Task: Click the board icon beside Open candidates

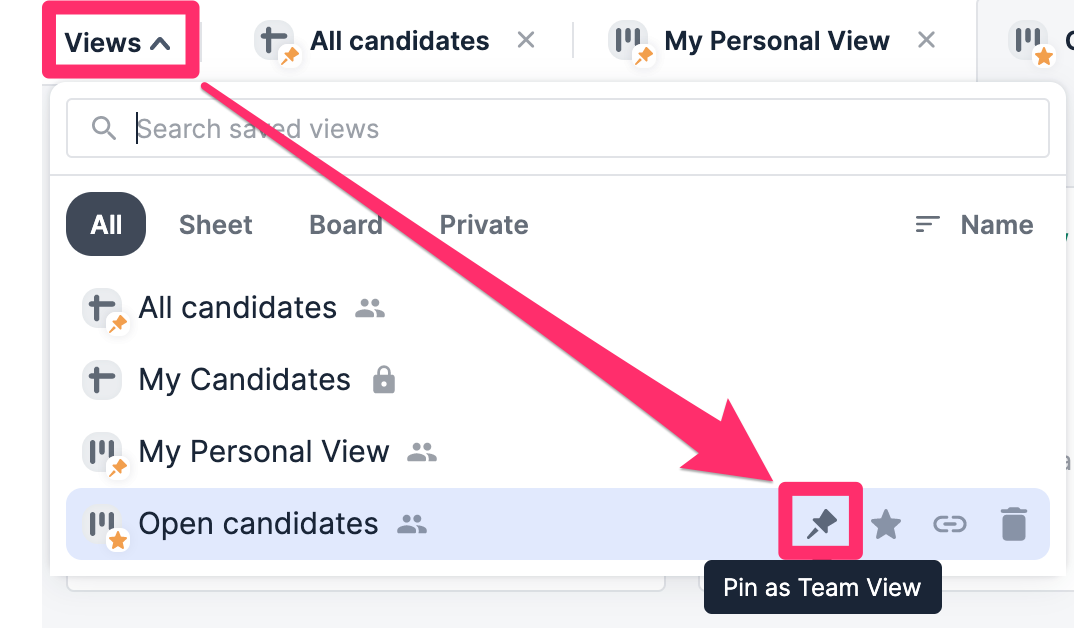Action: coord(103,523)
